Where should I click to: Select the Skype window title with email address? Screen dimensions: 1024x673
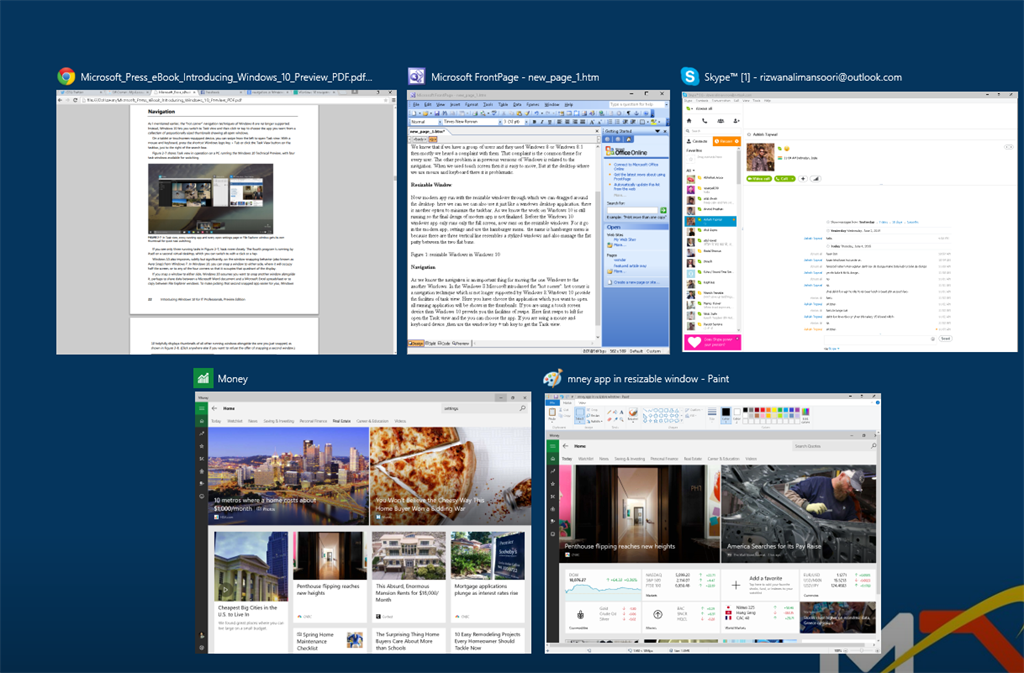click(x=803, y=77)
